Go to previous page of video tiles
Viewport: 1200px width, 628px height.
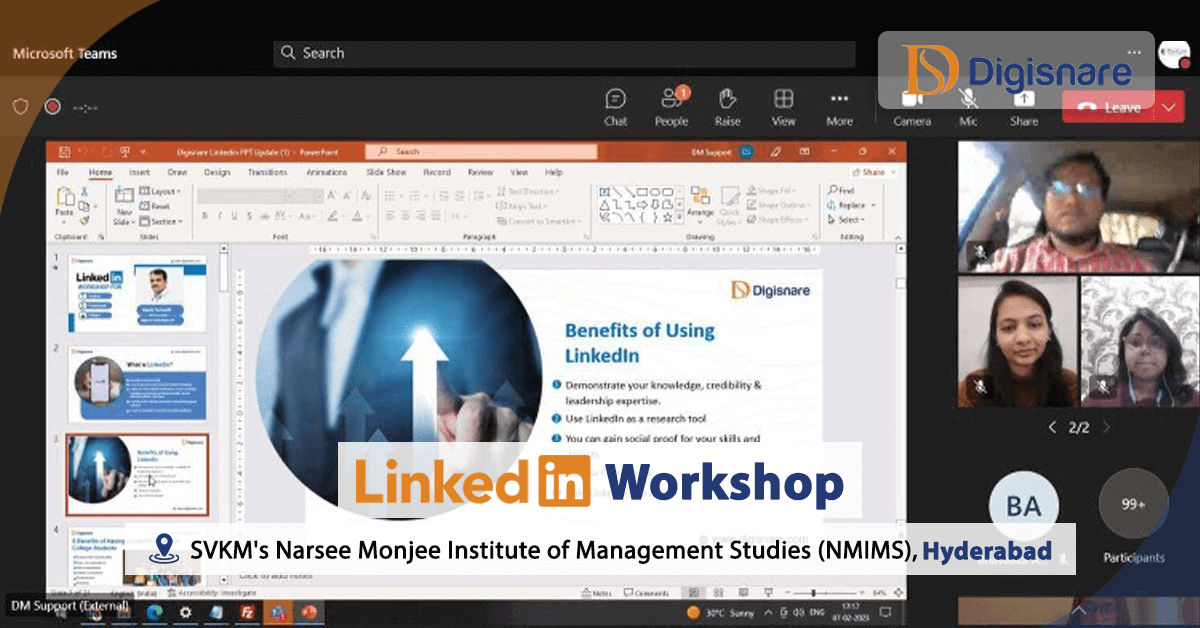point(1051,427)
